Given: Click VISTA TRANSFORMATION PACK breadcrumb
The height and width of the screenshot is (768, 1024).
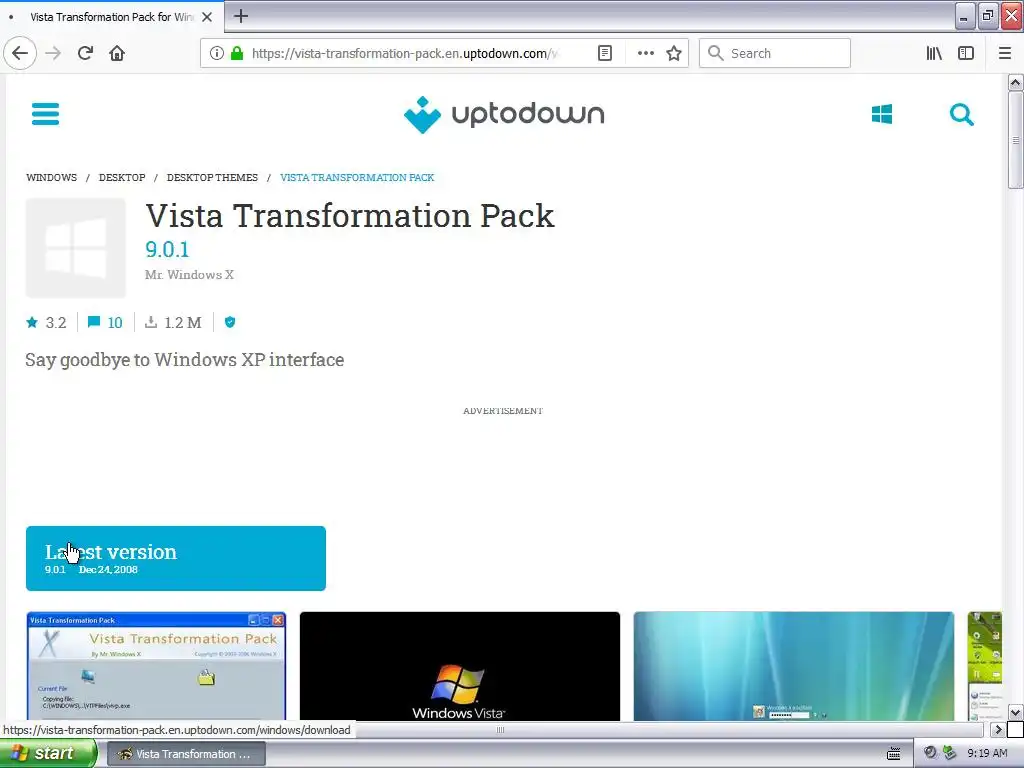Looking at the screenshot, I should click(357, 178).
